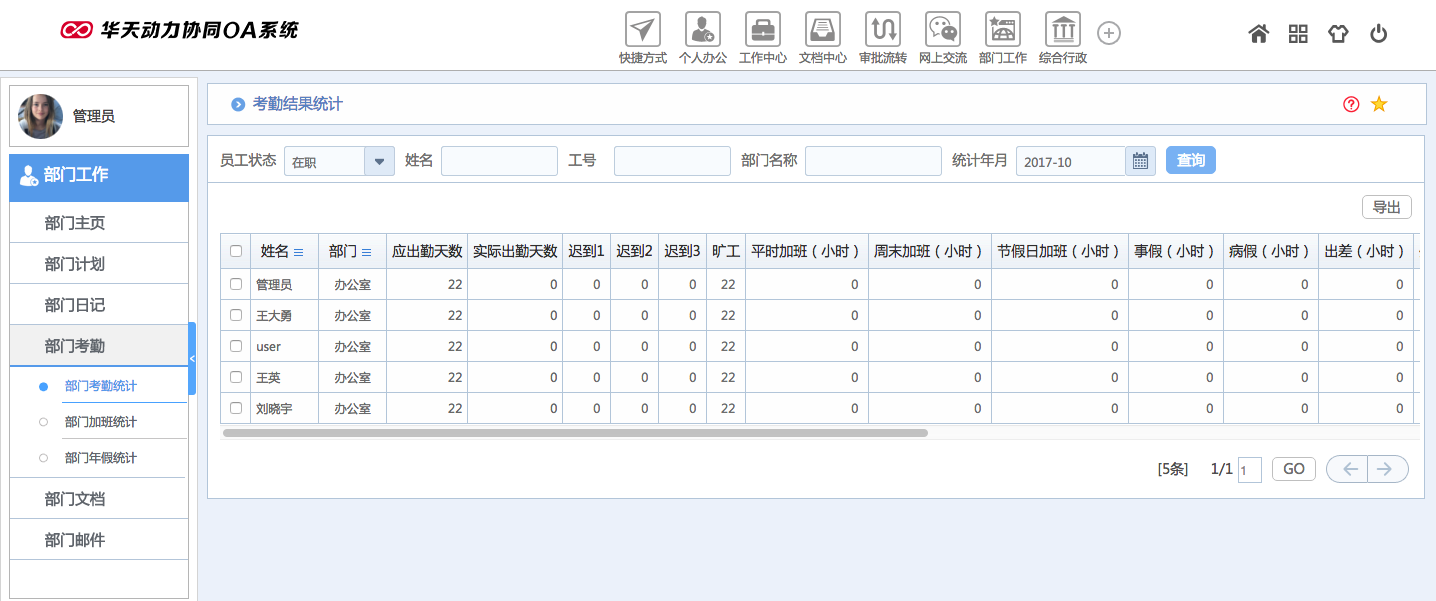Expand the 部门 column sort menu
1436x601 pixels.
(x=366, y=252)
